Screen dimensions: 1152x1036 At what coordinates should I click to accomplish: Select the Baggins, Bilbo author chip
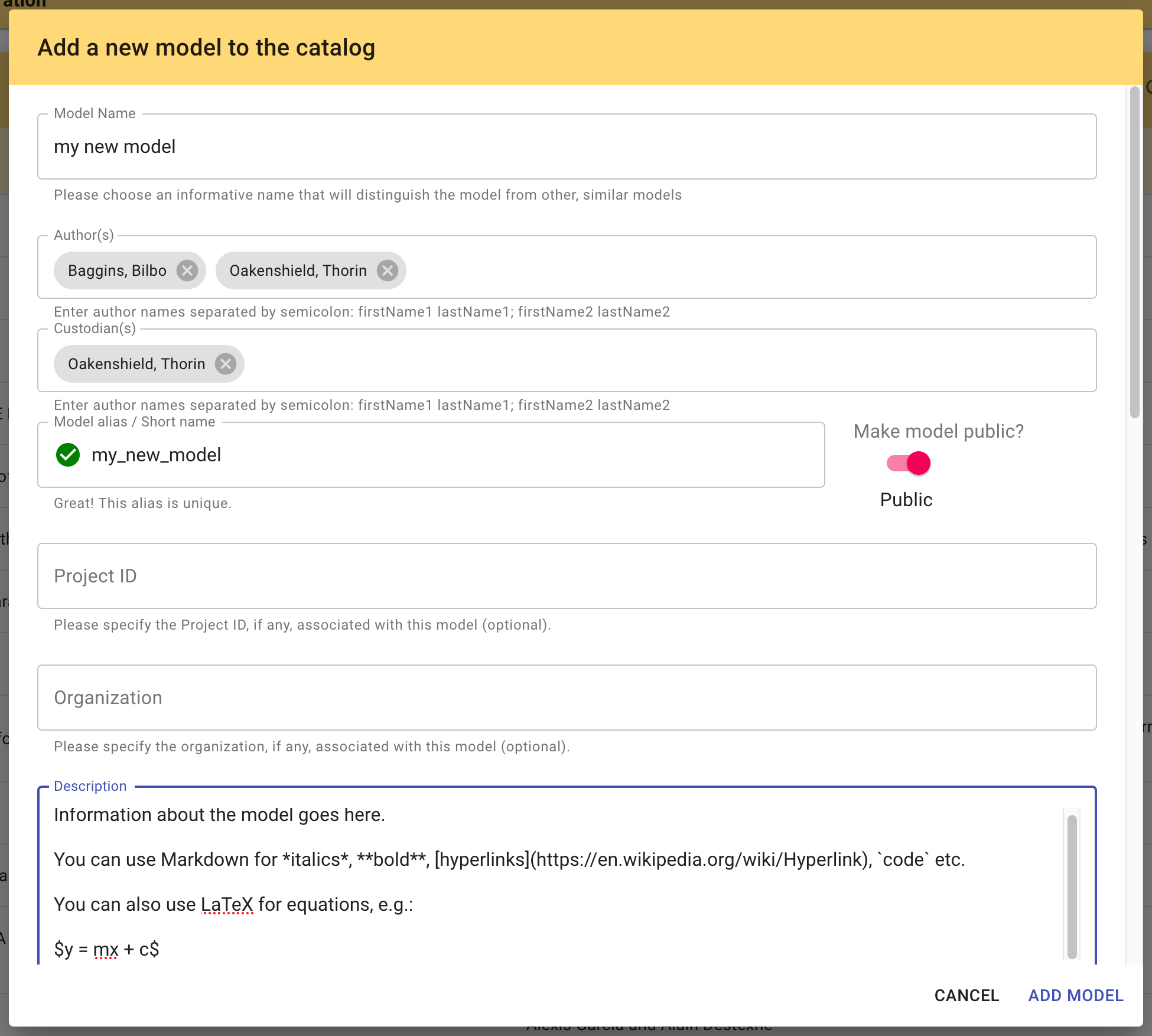click(x=117, y=271)
